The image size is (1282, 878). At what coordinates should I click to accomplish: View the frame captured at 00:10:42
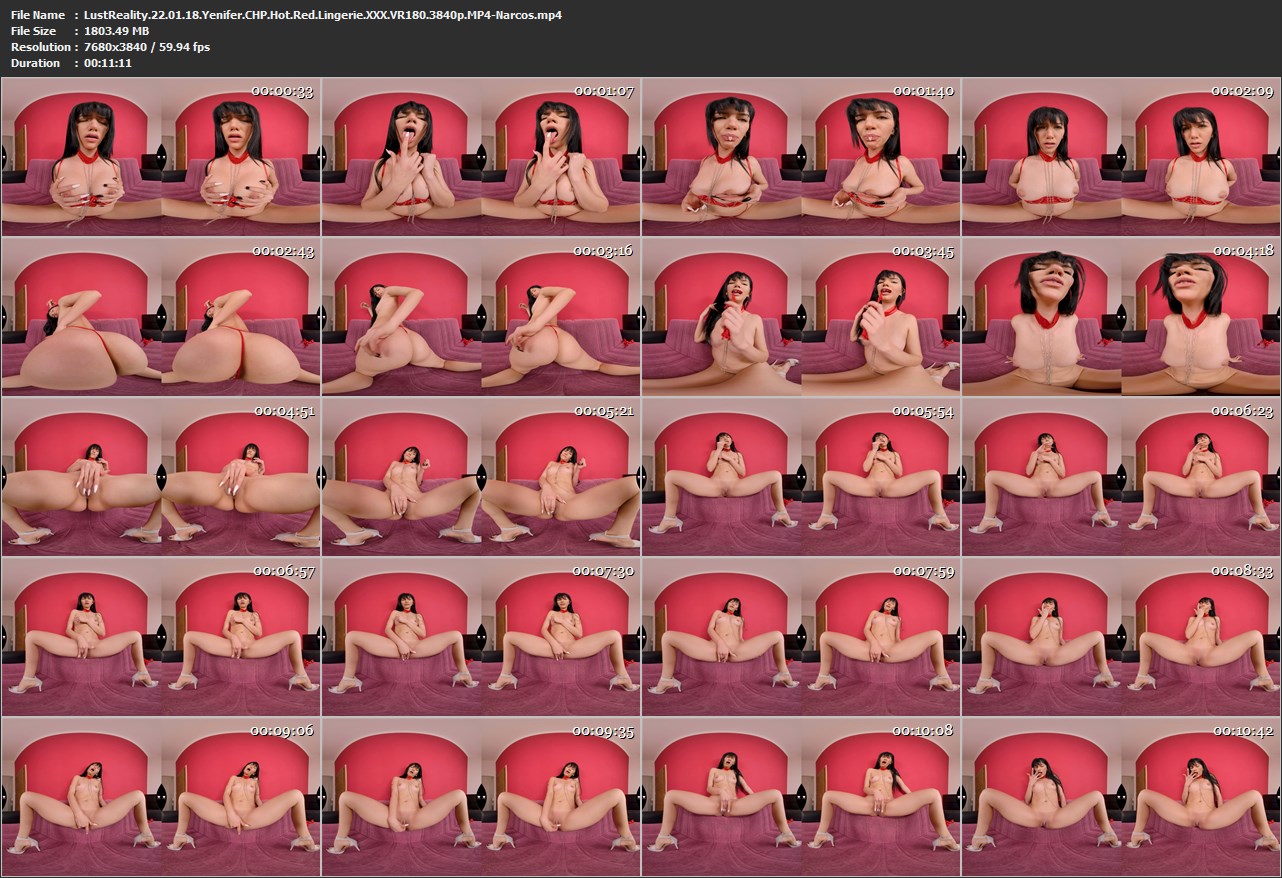coord(1121,797)
